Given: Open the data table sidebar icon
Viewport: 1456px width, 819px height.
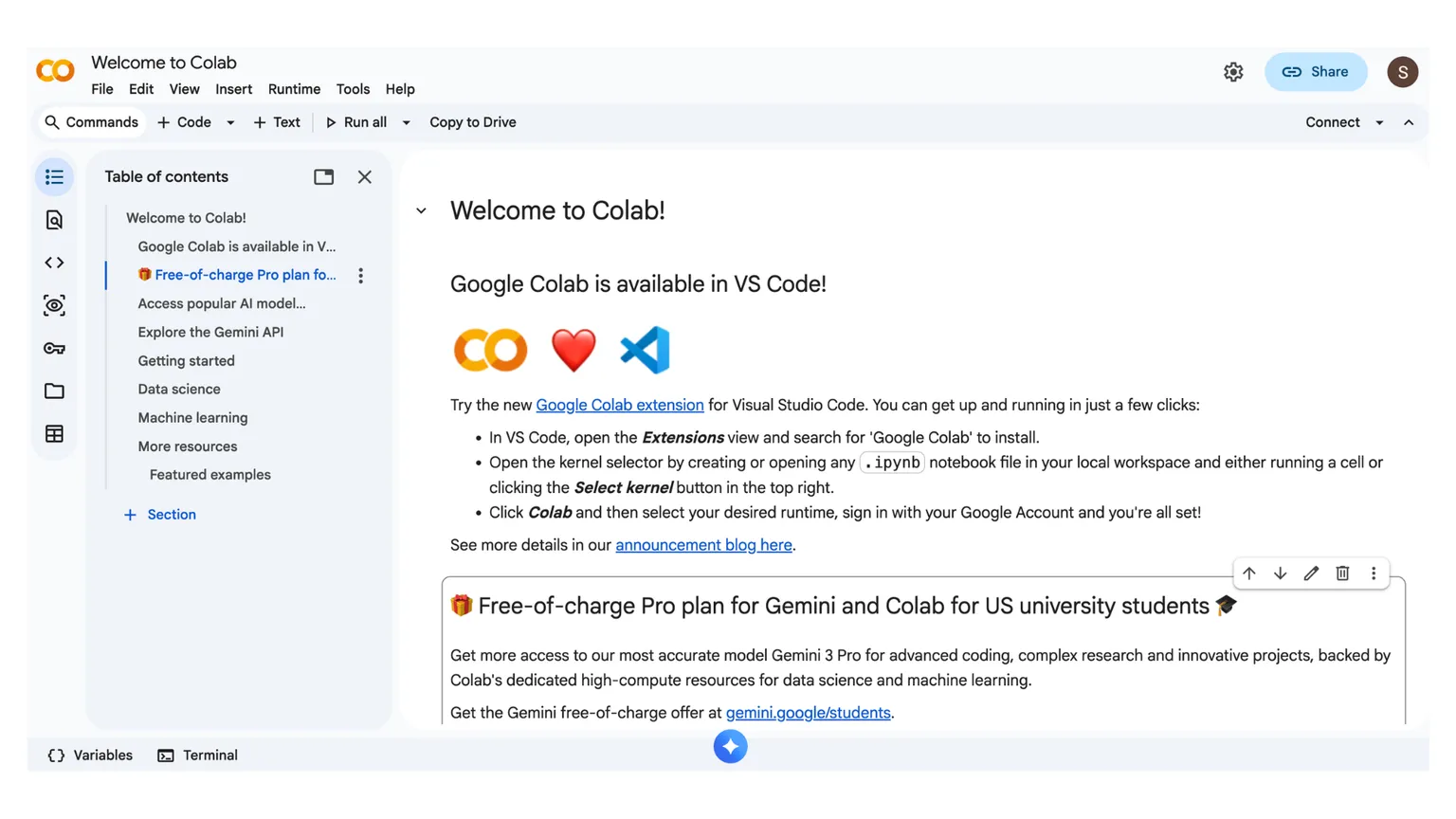Looking at the screenshot, I should (54, 433).
